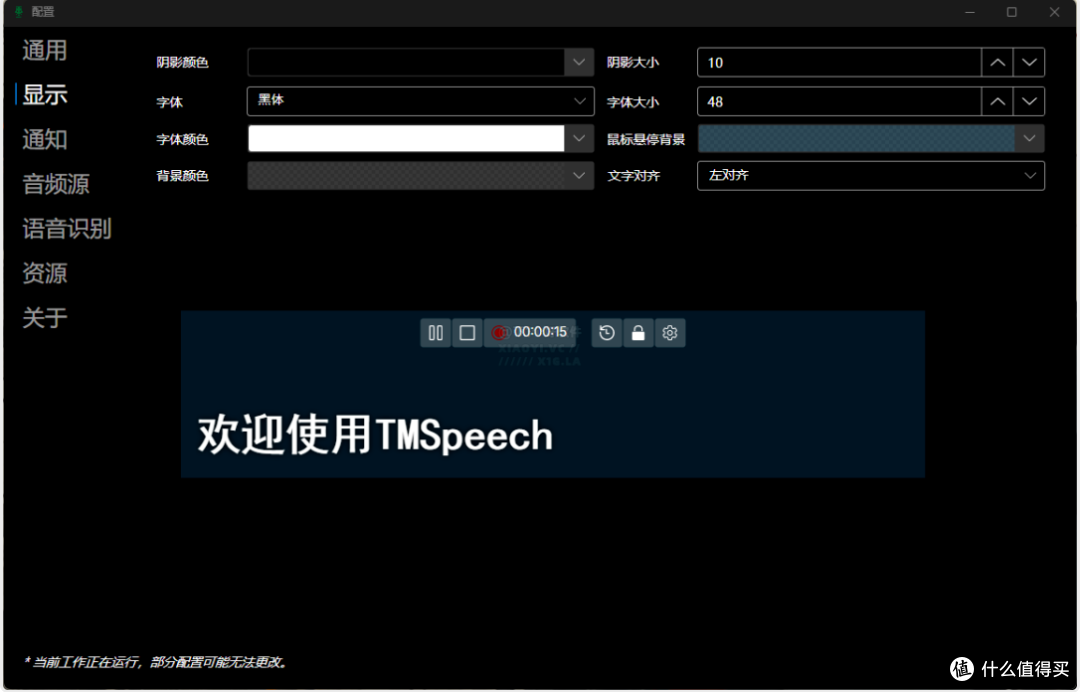This screenshot has width=1080, height=692.
Task: Click the 背景颜色 swatch
Action: (406, 176)
